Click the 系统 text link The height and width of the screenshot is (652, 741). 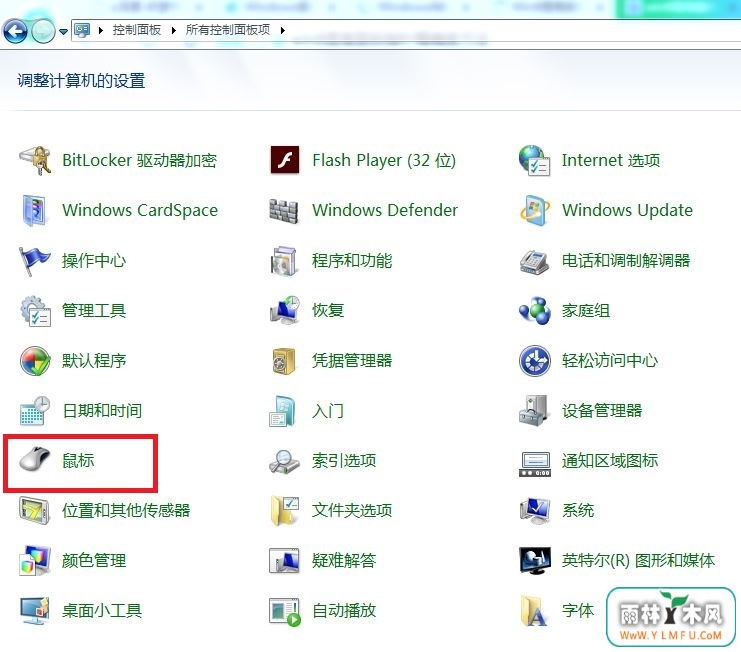(578, 511)
